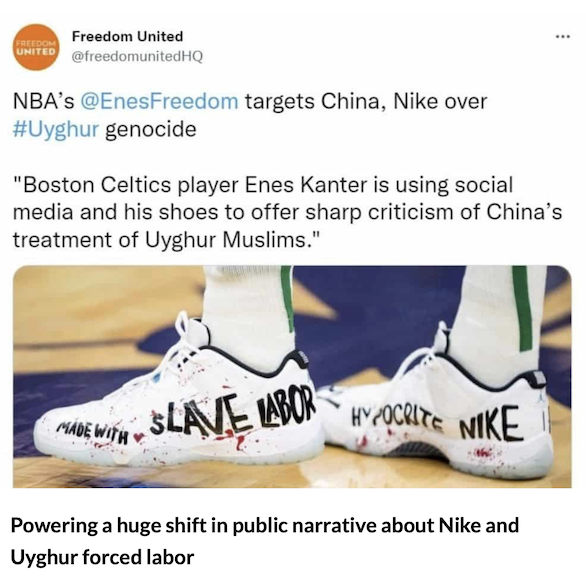The height and width of the screenshot is (586, 586).
Task: Click the "targets China, Nike over" text
Action: [366, 102]
